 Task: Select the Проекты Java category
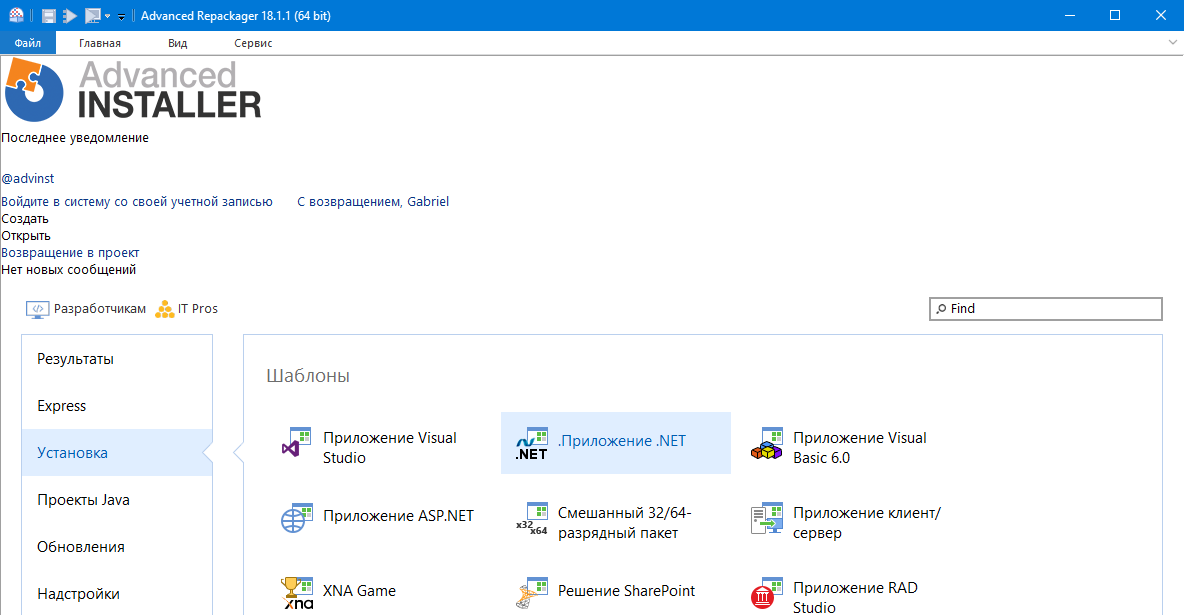tap(83, 500)
